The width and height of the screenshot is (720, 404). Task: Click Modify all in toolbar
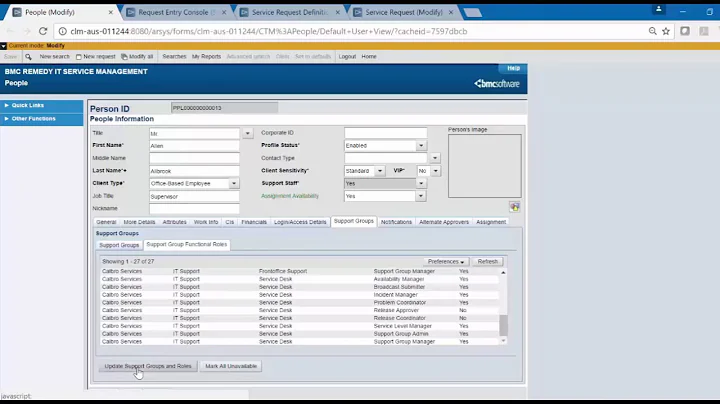[137, 56]
